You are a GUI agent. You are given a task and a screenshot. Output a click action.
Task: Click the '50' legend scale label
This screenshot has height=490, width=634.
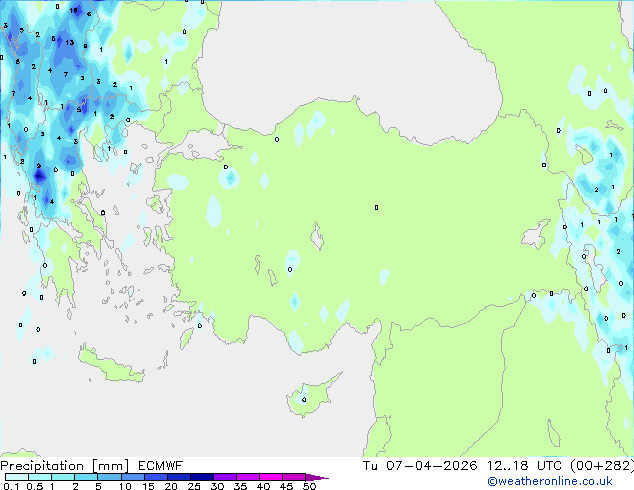pos(309,486)
